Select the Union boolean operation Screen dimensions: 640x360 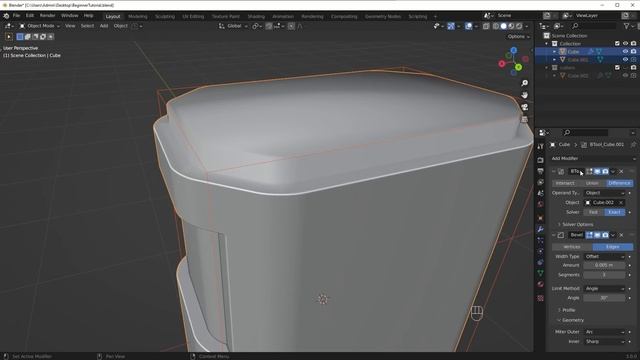tap(592, 183)
